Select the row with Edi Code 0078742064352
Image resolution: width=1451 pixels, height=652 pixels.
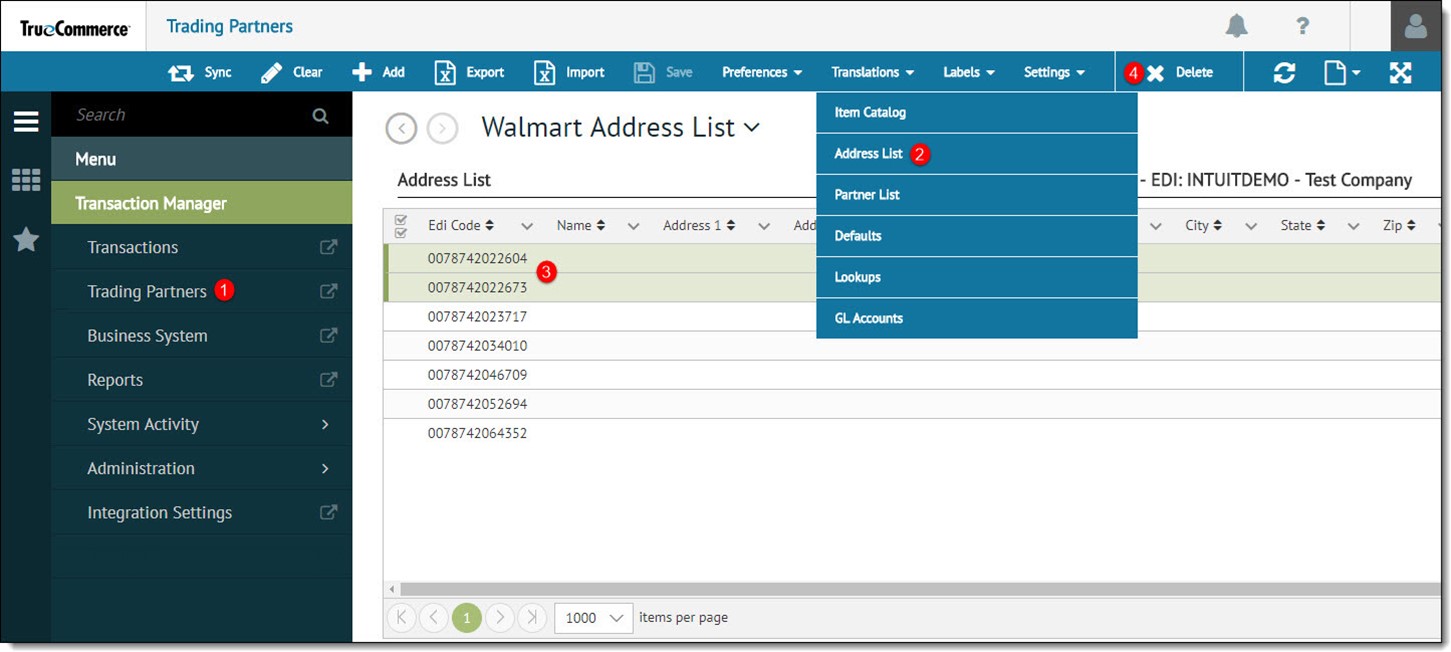912,433
